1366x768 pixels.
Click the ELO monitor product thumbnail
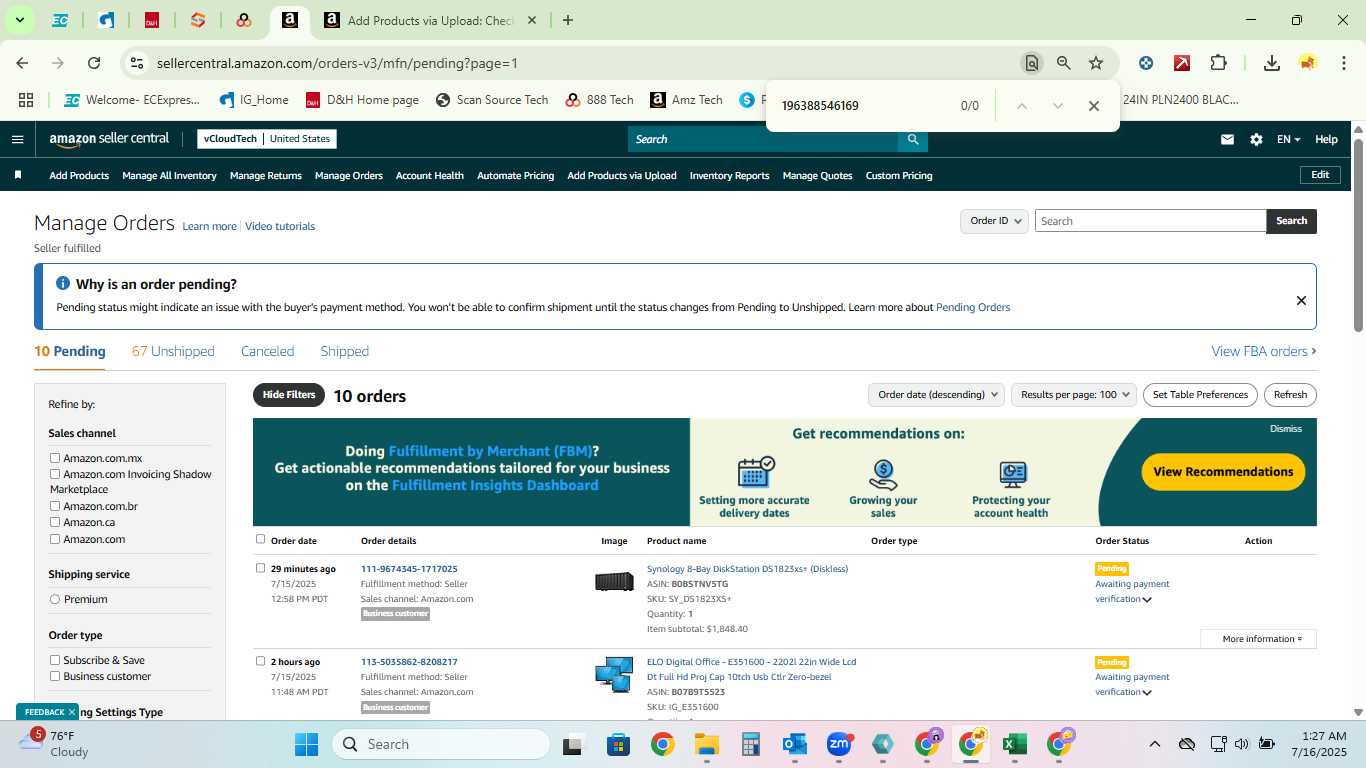point(614,675)
